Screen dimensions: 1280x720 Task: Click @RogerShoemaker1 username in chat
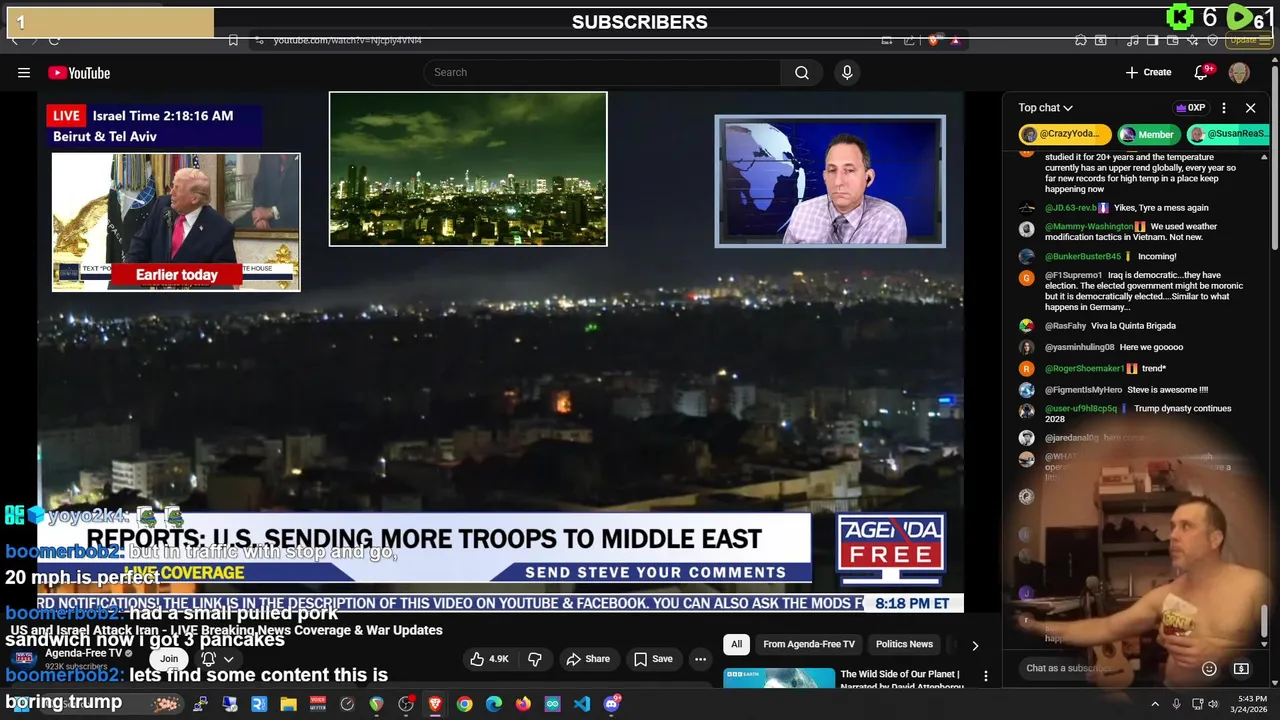point(1084,369)
